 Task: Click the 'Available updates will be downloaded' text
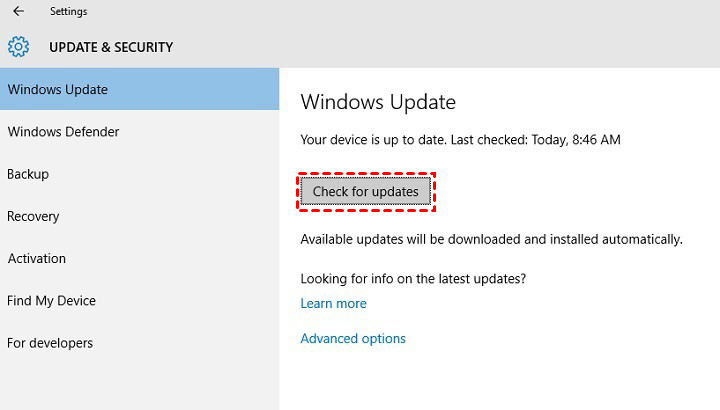coord(491,239)
